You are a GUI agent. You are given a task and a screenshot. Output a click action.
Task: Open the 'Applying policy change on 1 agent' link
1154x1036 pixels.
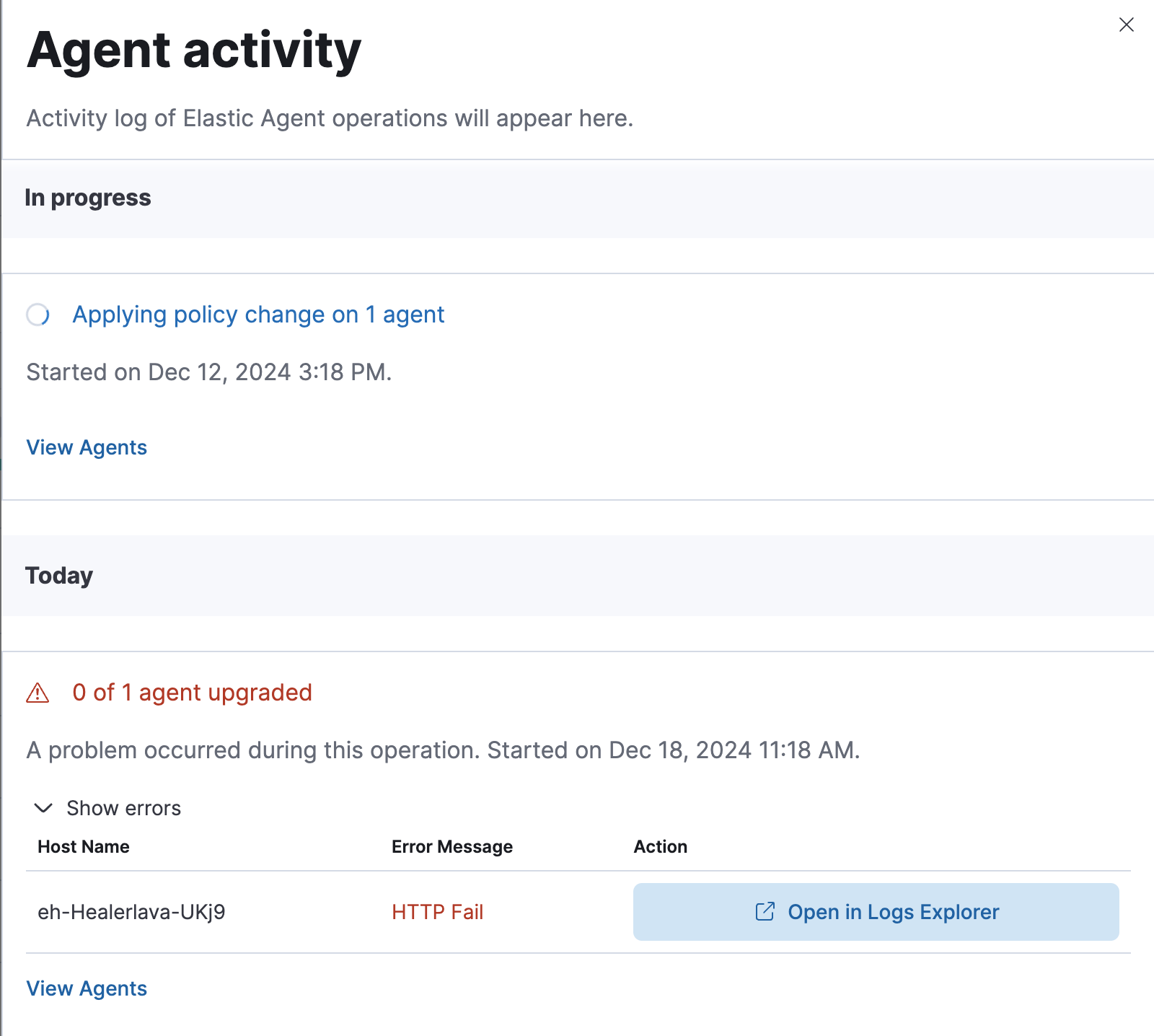click(258, 315)
